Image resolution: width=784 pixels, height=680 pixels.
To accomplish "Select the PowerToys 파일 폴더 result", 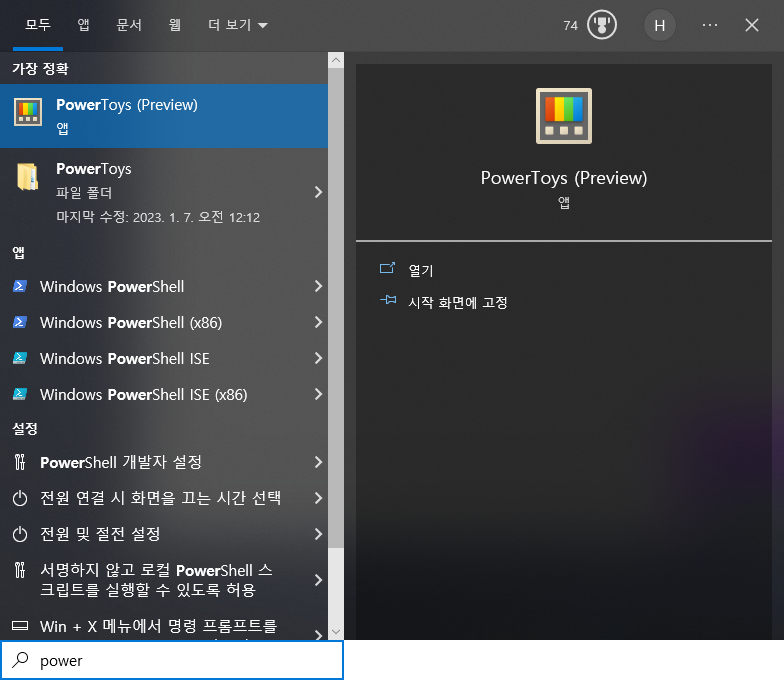I will tap(164, 192).
